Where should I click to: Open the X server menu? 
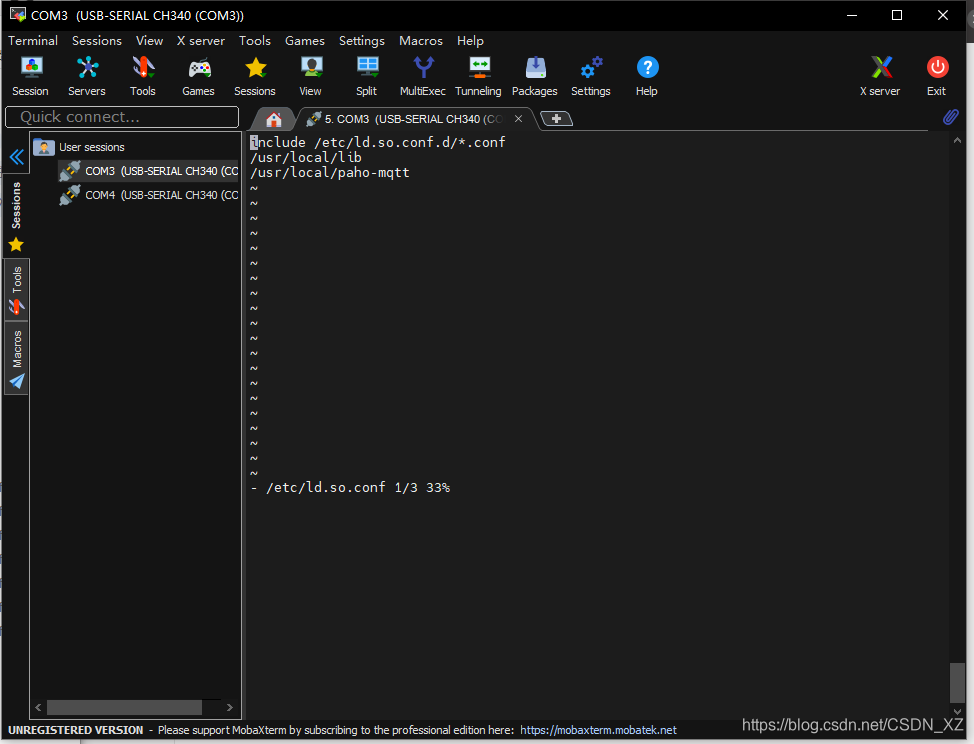[x=201, y=40]
